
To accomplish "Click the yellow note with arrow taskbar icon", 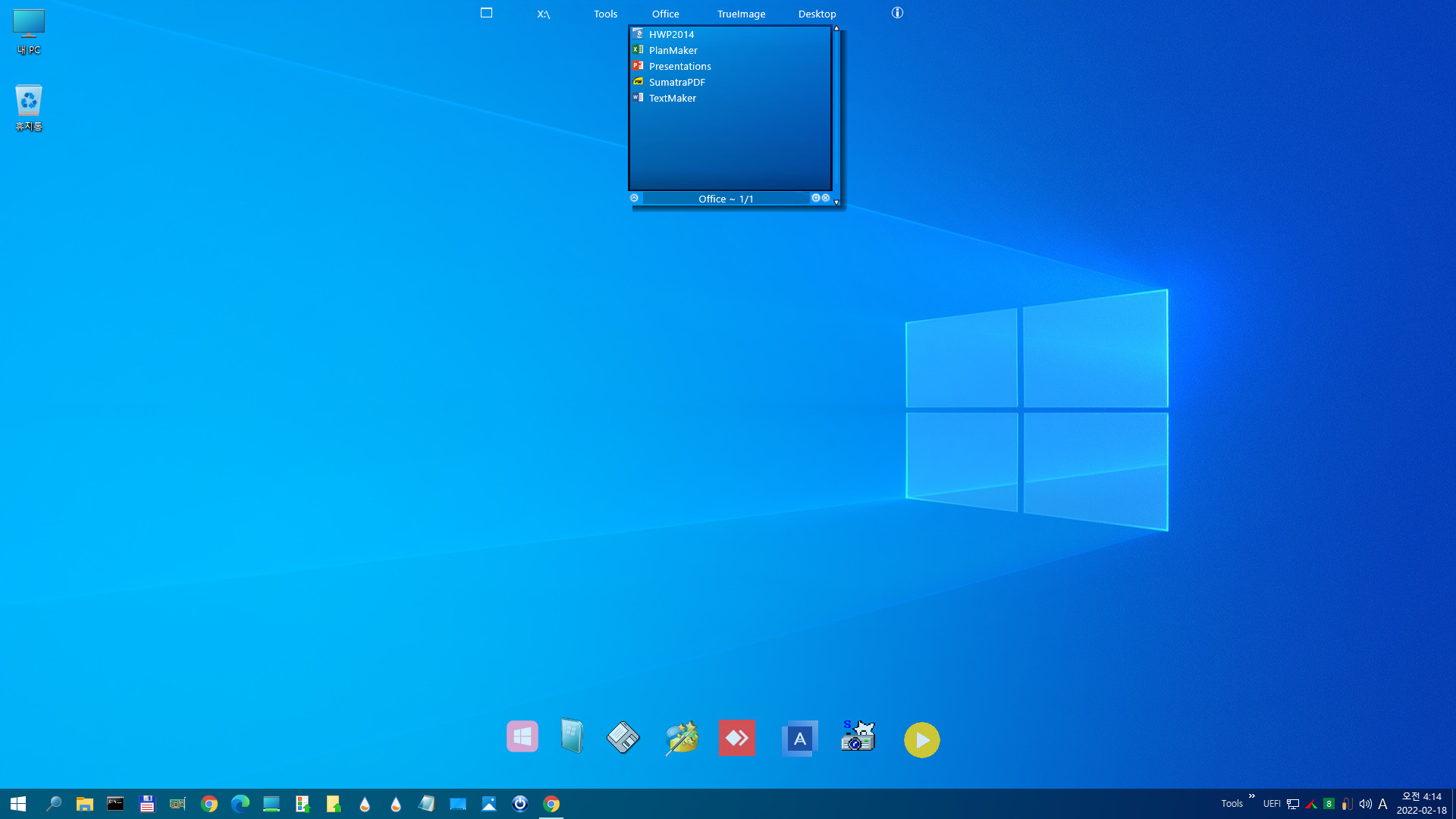I will tap(334, 804).
